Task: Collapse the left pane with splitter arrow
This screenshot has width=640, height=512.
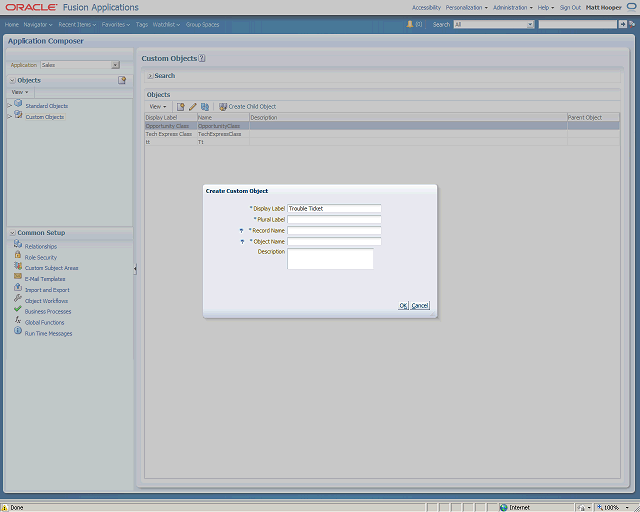Action: click(x=135, y=269)
